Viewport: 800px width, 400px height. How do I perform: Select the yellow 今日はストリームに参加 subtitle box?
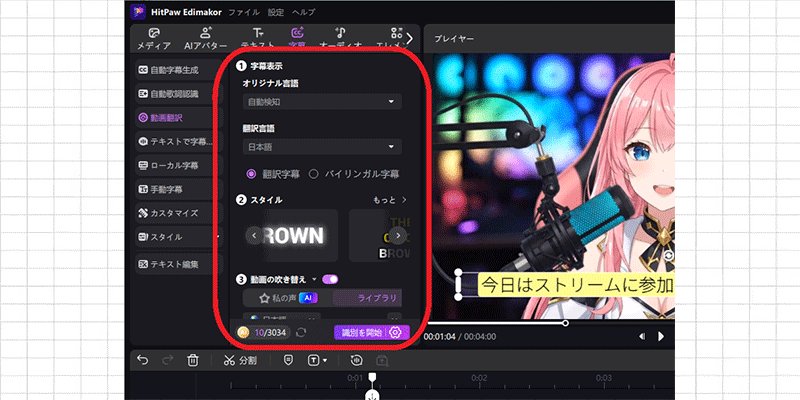click(577, 285)
